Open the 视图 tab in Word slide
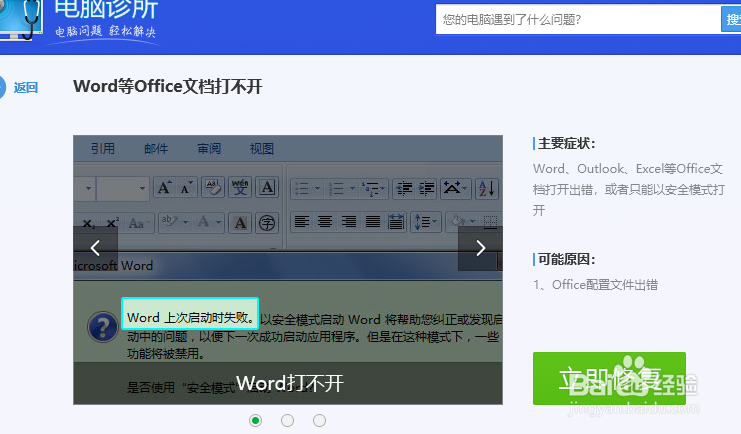This screenshot has height=434, width=741. [x=262, y=149]
